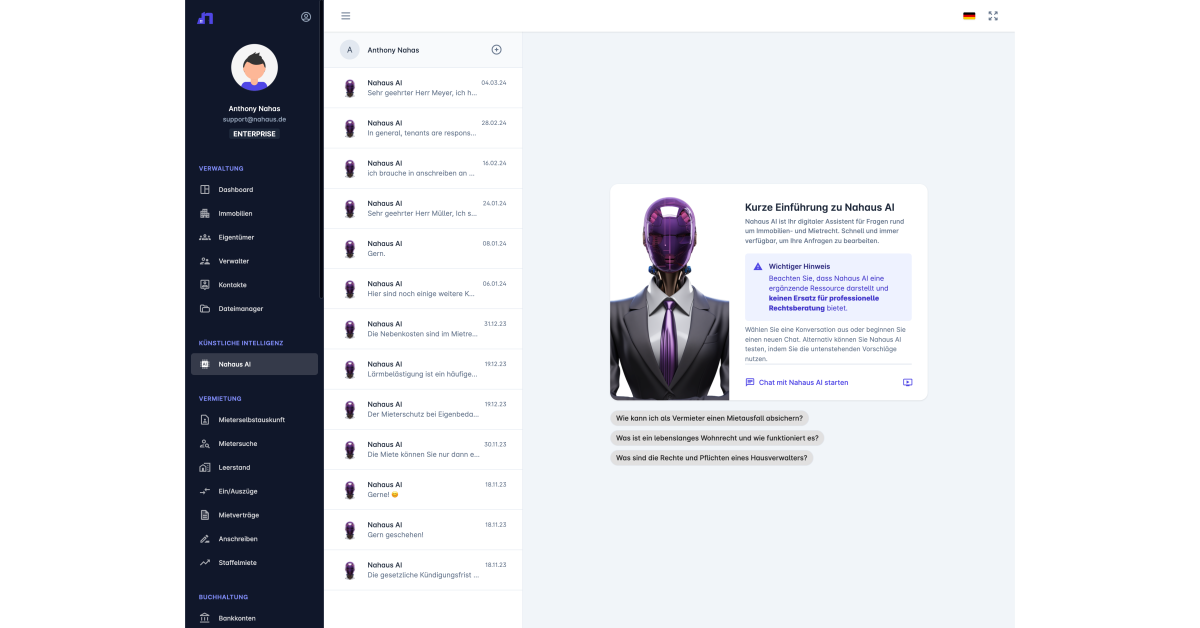Screen dimensions: 1200x628
Task: Click the 'A' avatar in chat header
Action: (349, 50)
